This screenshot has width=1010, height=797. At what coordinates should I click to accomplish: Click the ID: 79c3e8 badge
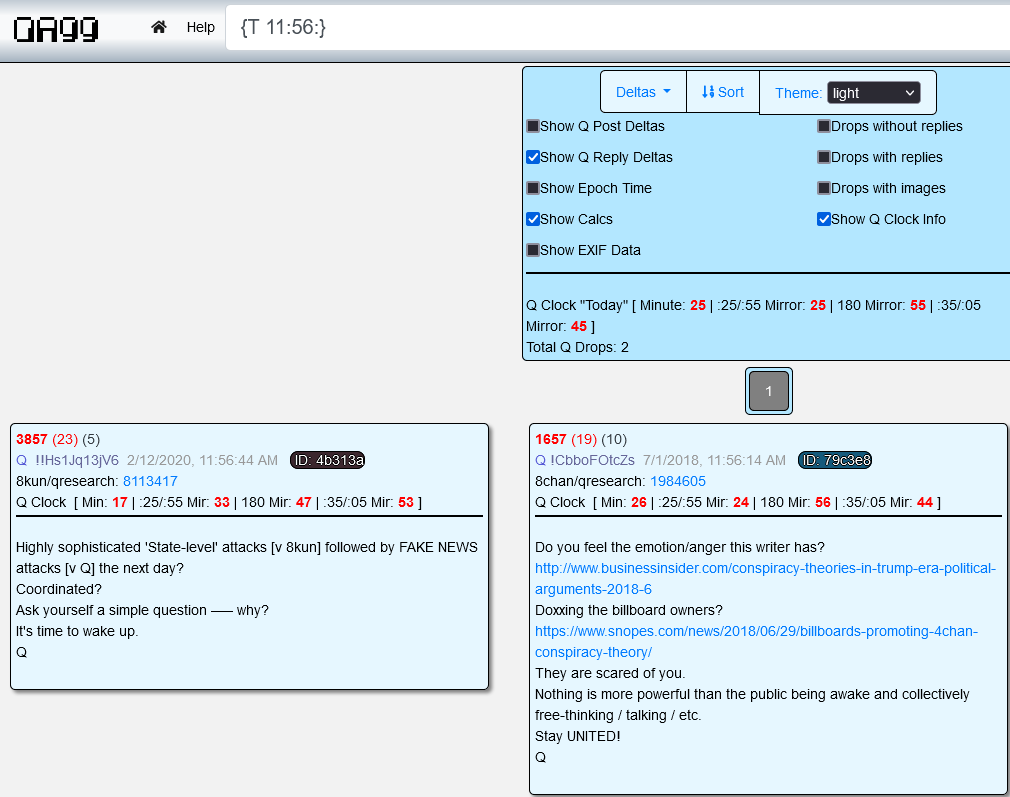[835, 460]
